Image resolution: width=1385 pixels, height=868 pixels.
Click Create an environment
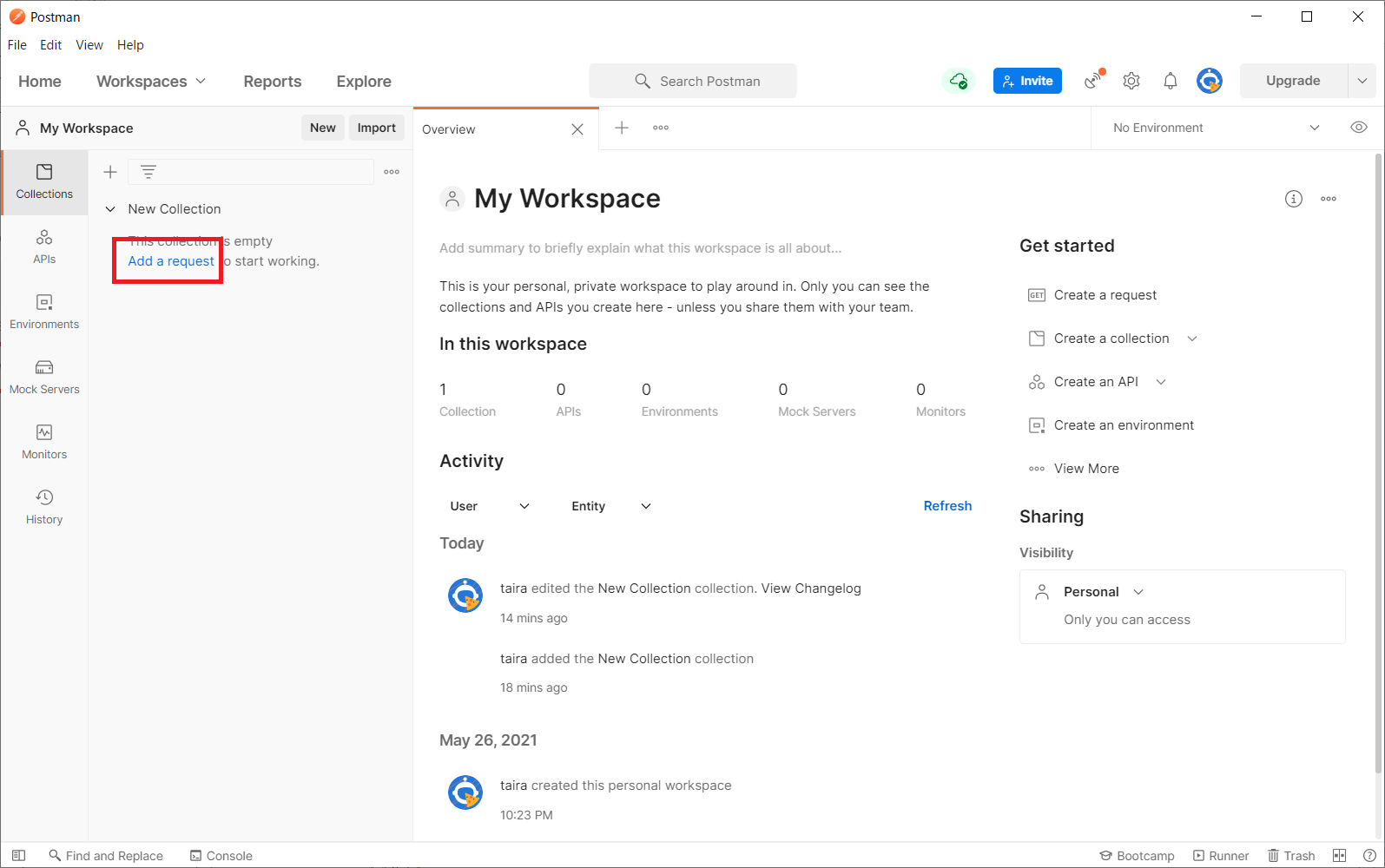(1111, 425)
